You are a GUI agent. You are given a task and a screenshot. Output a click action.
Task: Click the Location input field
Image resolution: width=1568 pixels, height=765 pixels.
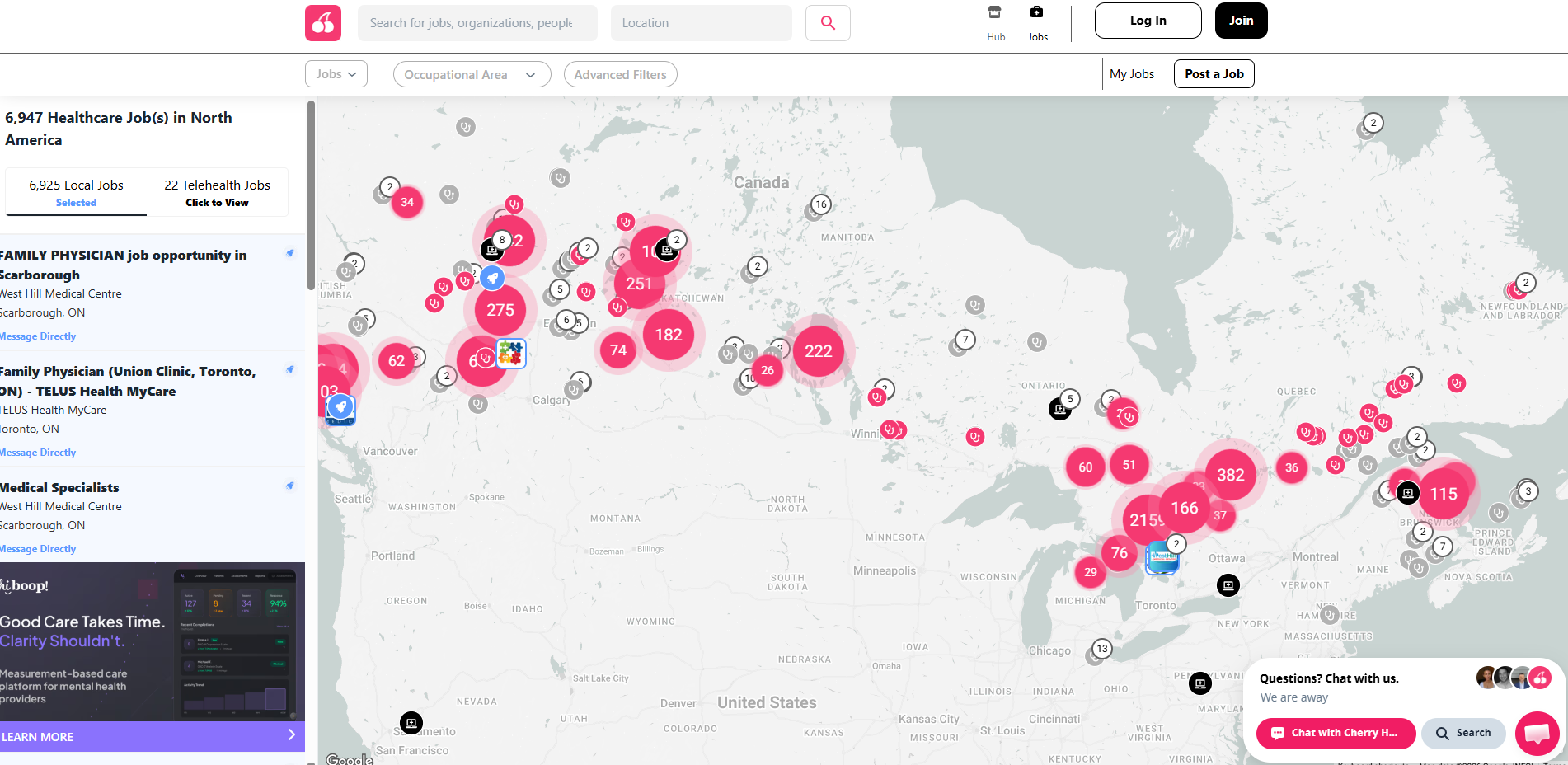click(x=701, y=23)
